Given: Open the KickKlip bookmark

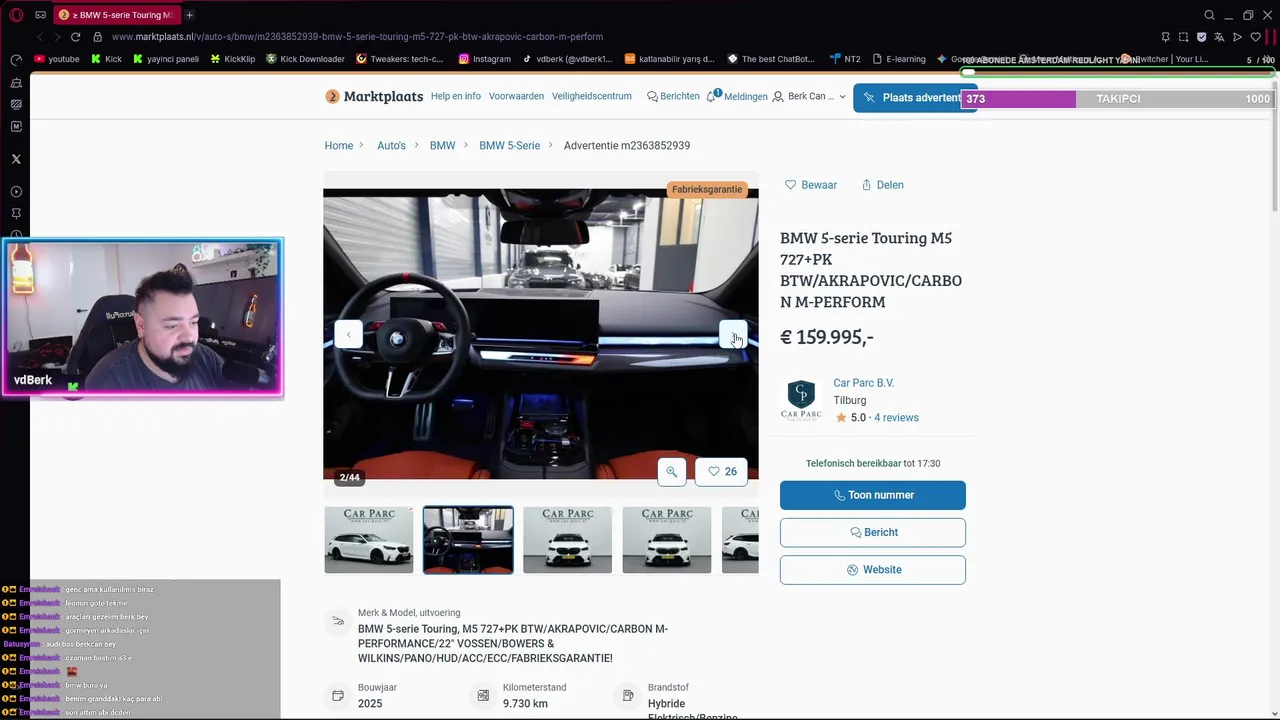Looking at the screenshot, I should [233, 59].
